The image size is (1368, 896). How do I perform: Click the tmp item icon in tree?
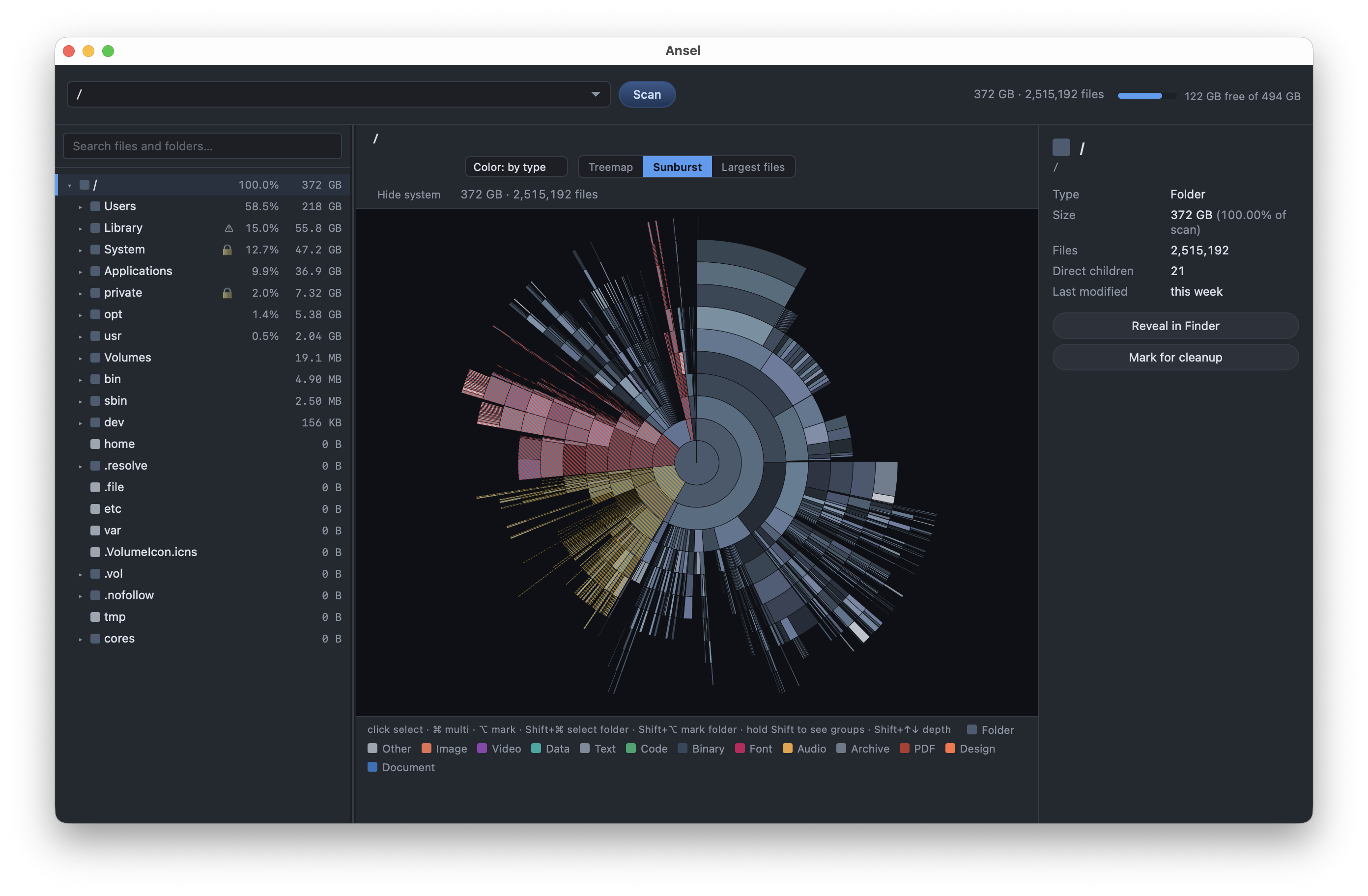pos(95,616)
